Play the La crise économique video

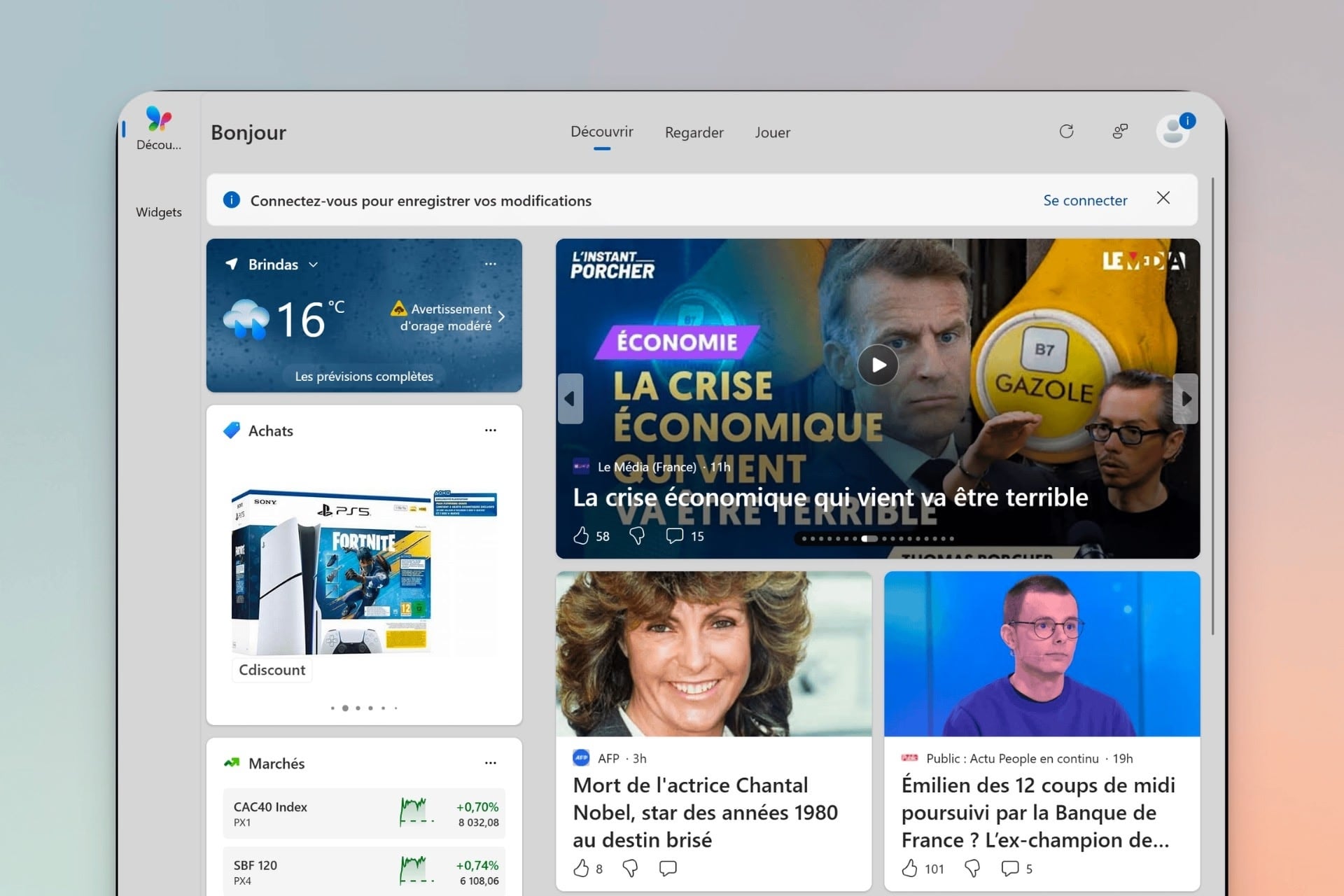coord(878,365)
